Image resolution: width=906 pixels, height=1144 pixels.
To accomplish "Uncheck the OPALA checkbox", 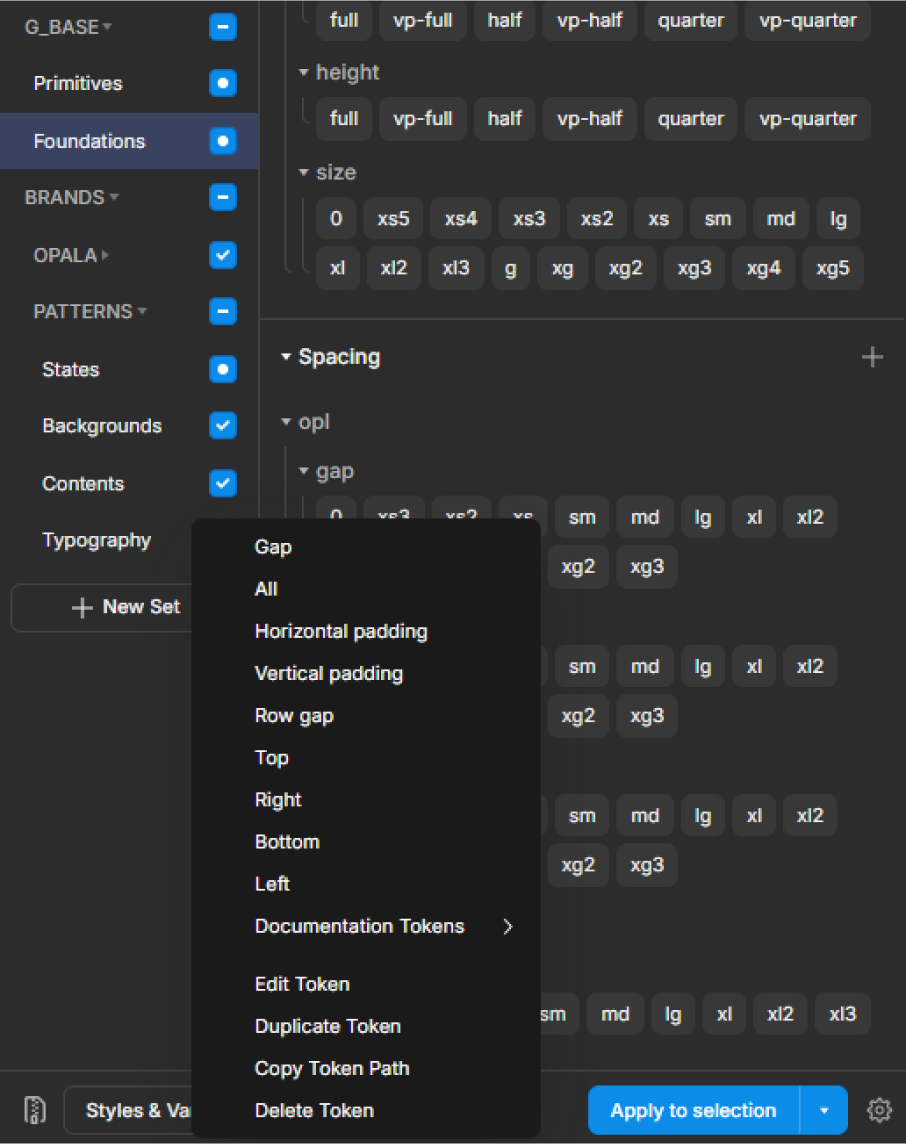I will click(223, 255).
